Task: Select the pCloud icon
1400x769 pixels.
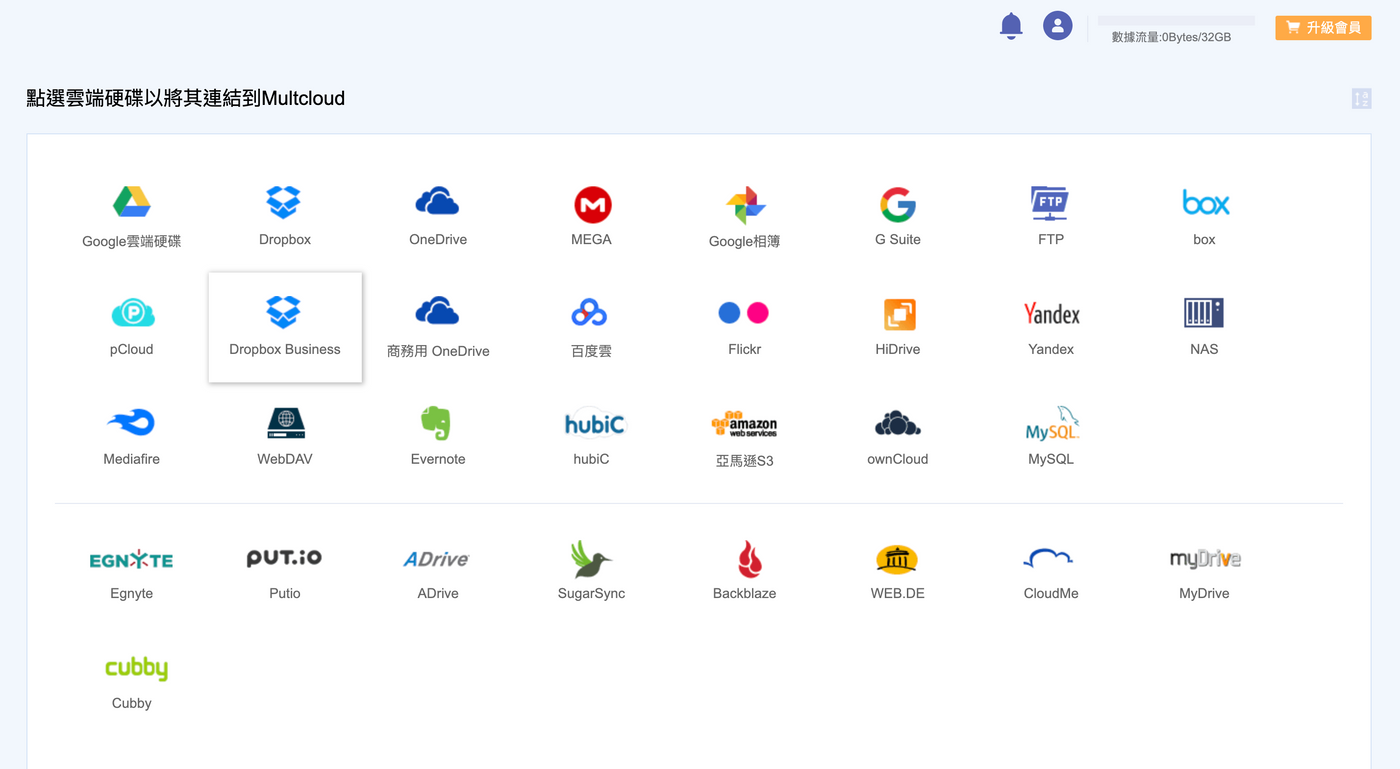Action: coord(132,314)
